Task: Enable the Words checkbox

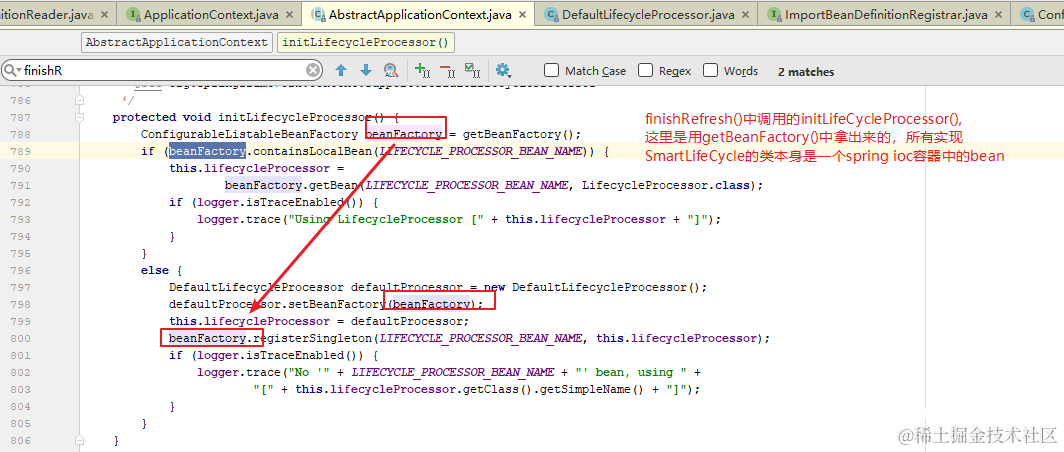Action: 710,71
